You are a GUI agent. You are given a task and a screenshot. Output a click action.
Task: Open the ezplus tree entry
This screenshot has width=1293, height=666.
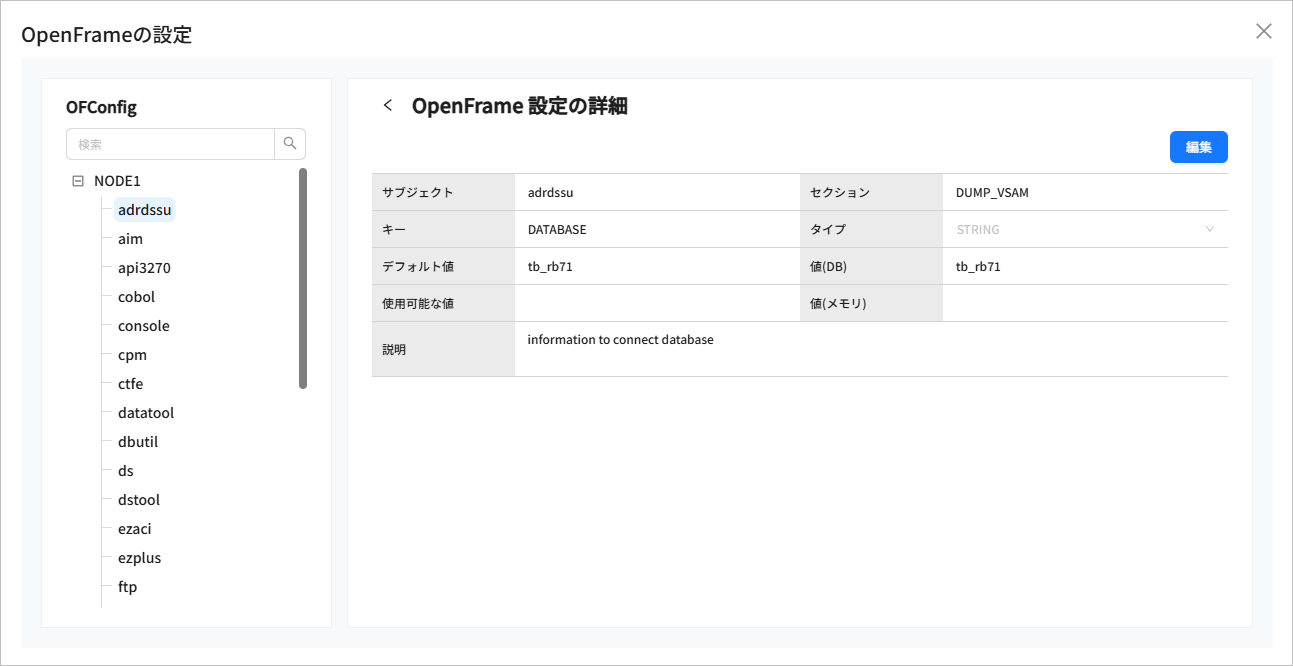[139, 558]
